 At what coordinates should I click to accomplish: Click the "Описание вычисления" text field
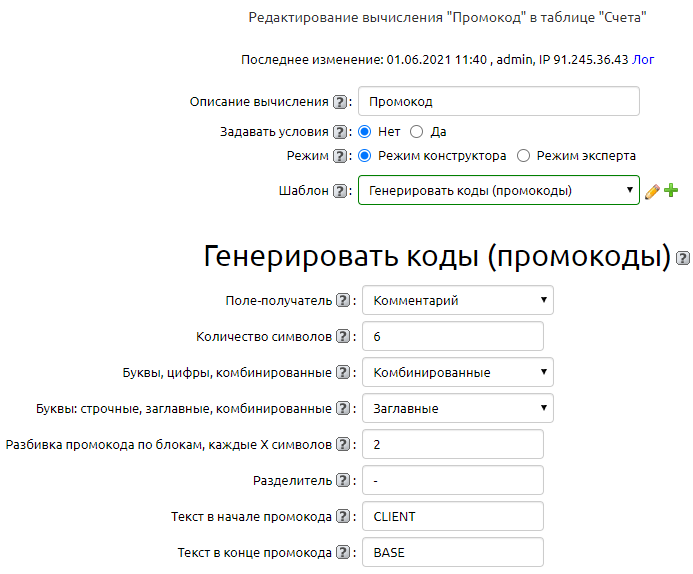pos(498,102)
